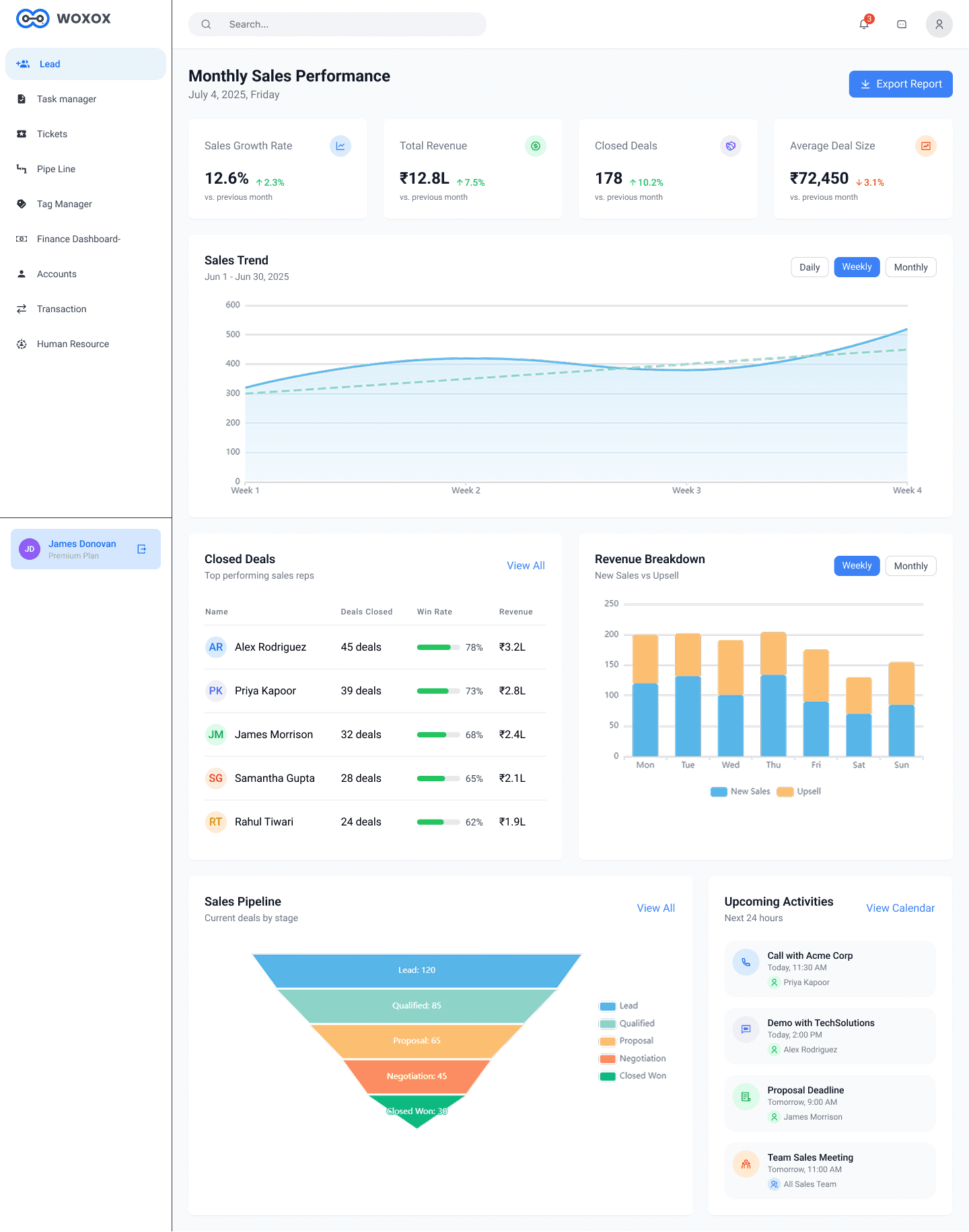Image resolution: width=969 pixels, height=1232 pixels.
Task: Go to Pipe Line in sidebar
Action: 56,169
